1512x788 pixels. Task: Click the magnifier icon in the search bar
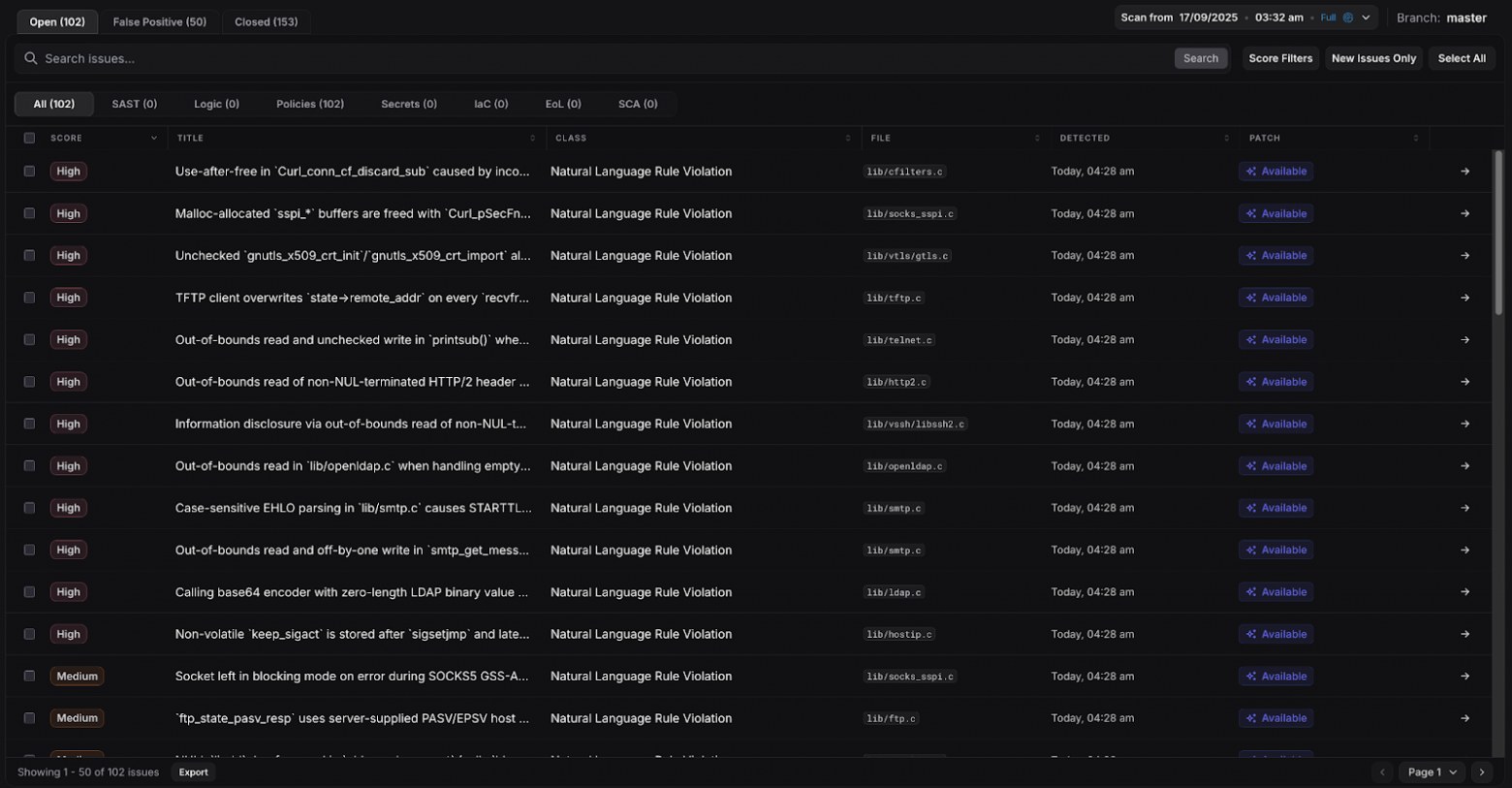click(31, 58)
